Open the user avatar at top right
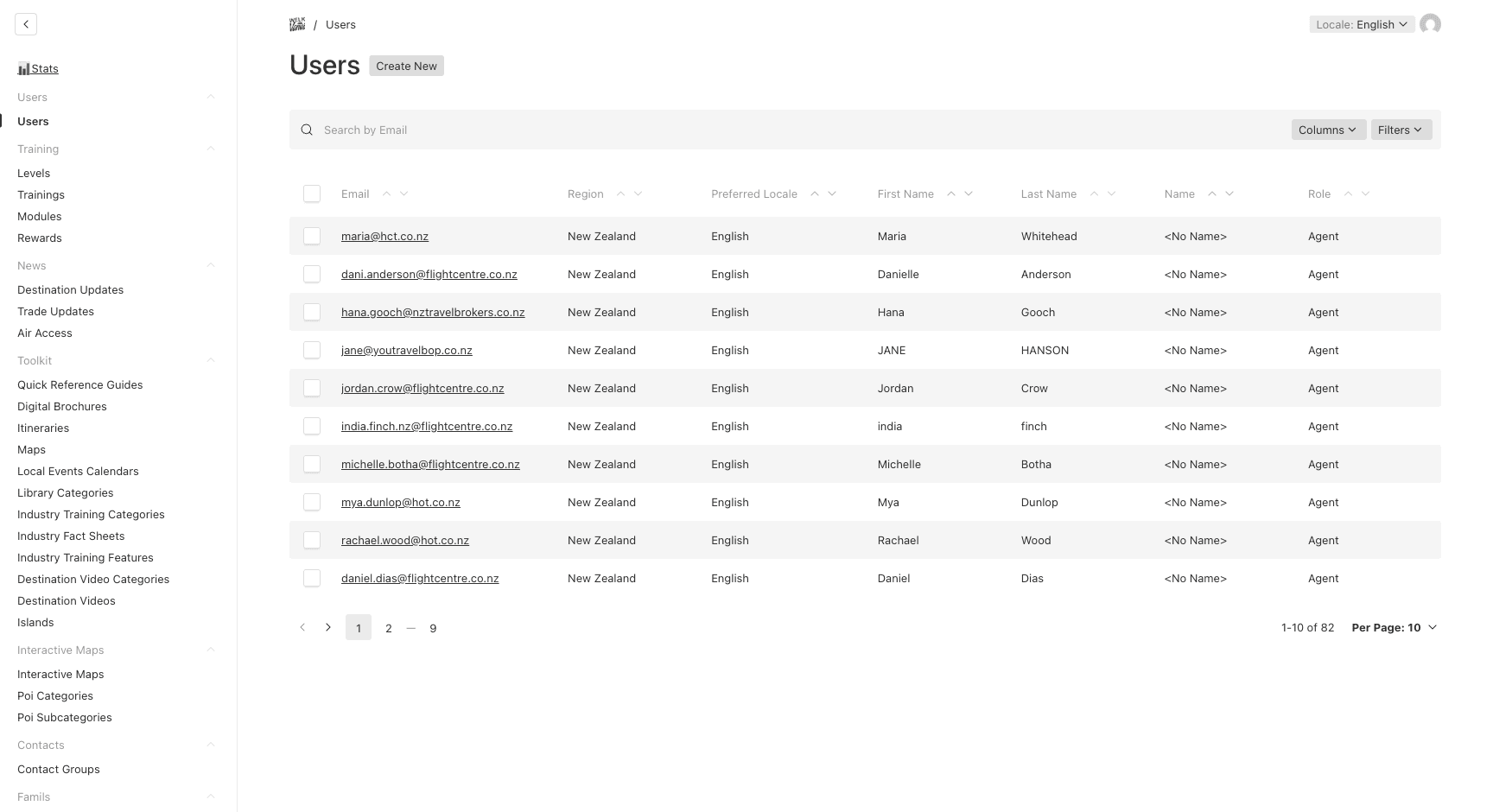1493x812 pixels. tap(1431, 24)
